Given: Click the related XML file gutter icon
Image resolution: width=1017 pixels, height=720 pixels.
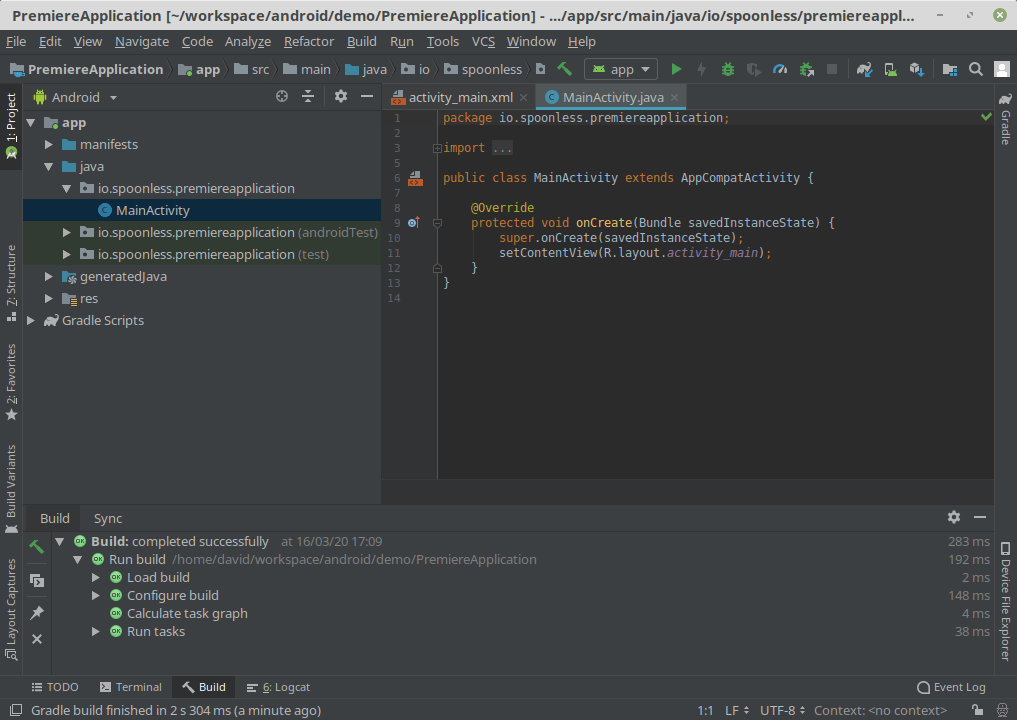Looking at the screenshot, I should pos(415,178).
